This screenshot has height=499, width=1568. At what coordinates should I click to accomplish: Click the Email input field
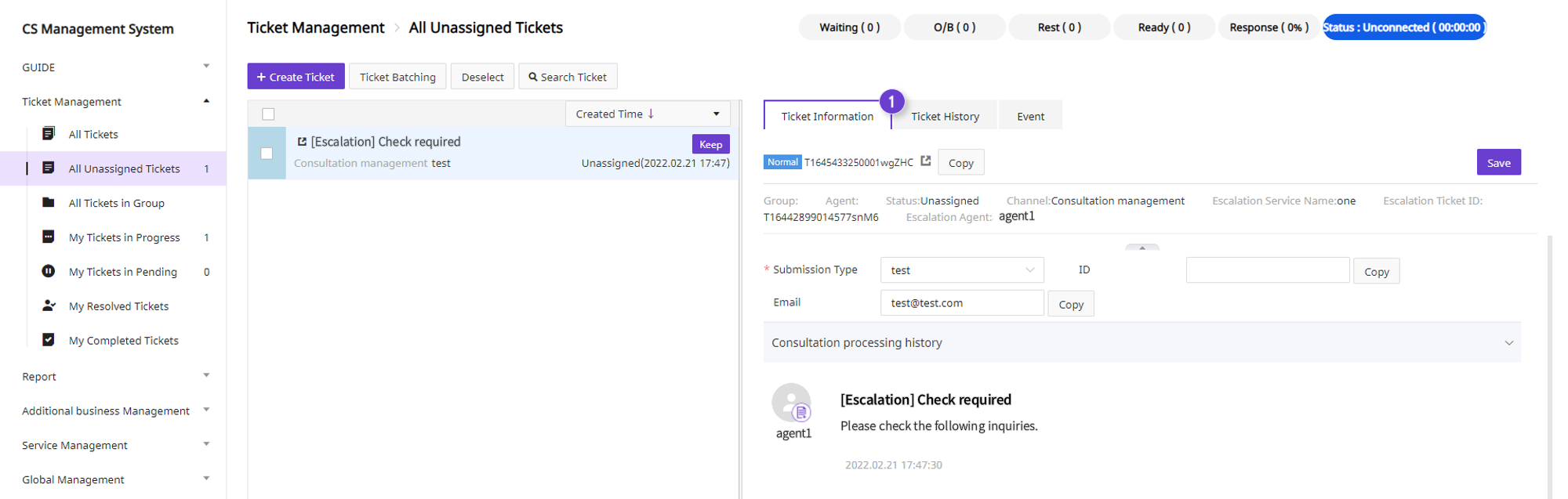point(962,302)
